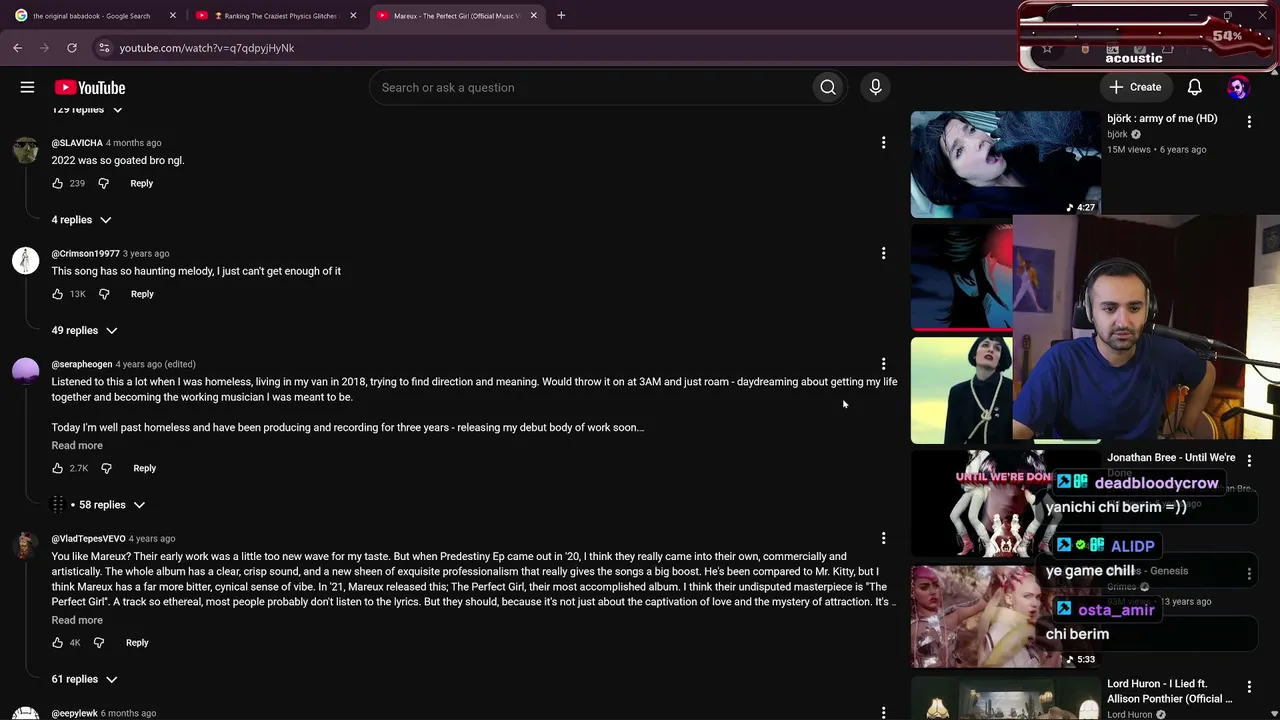Reply to @VladTepesVEVO's comment
The image size is (1280, 720).
[137, 642]
